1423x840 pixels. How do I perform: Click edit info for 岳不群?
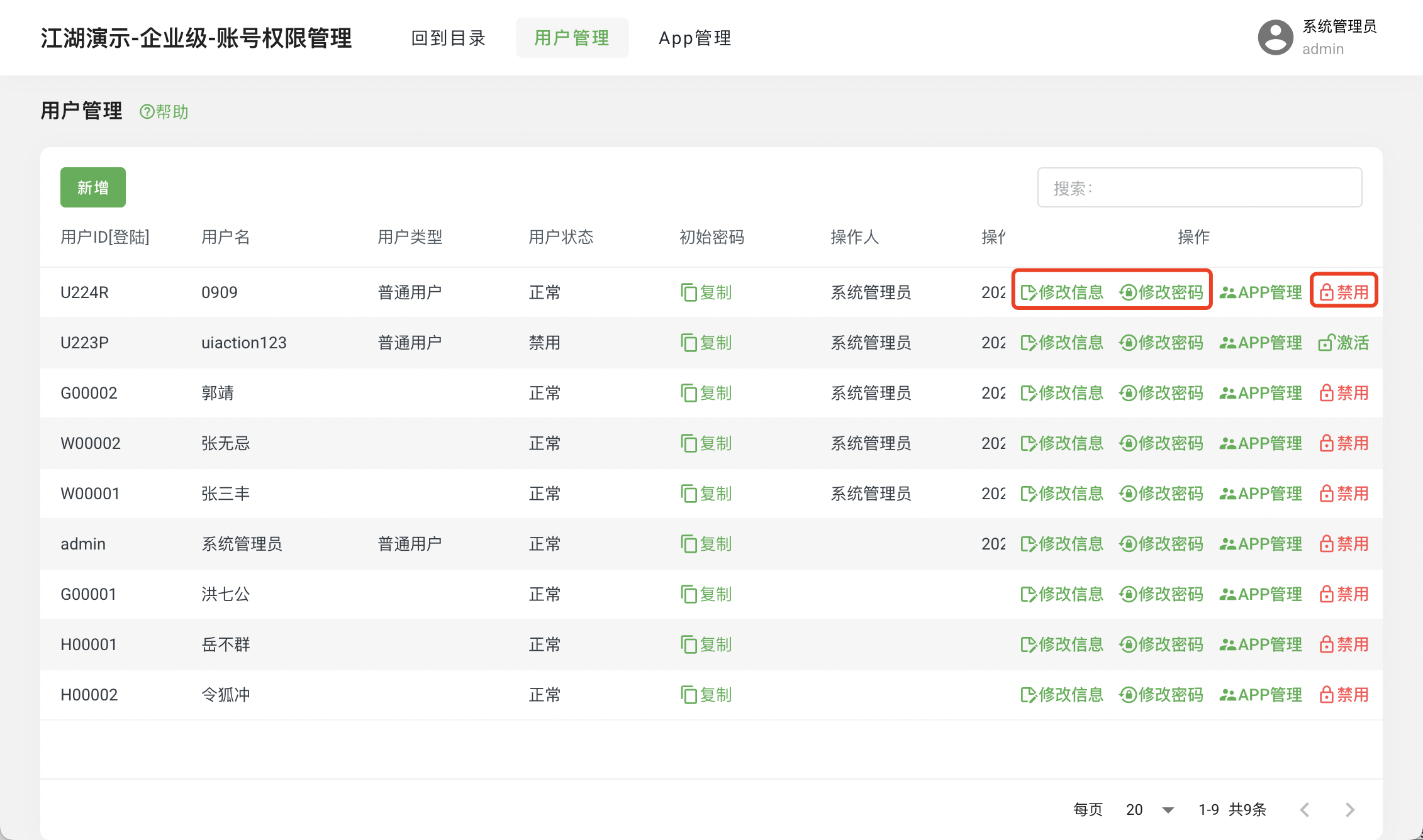pyautogui.click(x=1062, y=644)
